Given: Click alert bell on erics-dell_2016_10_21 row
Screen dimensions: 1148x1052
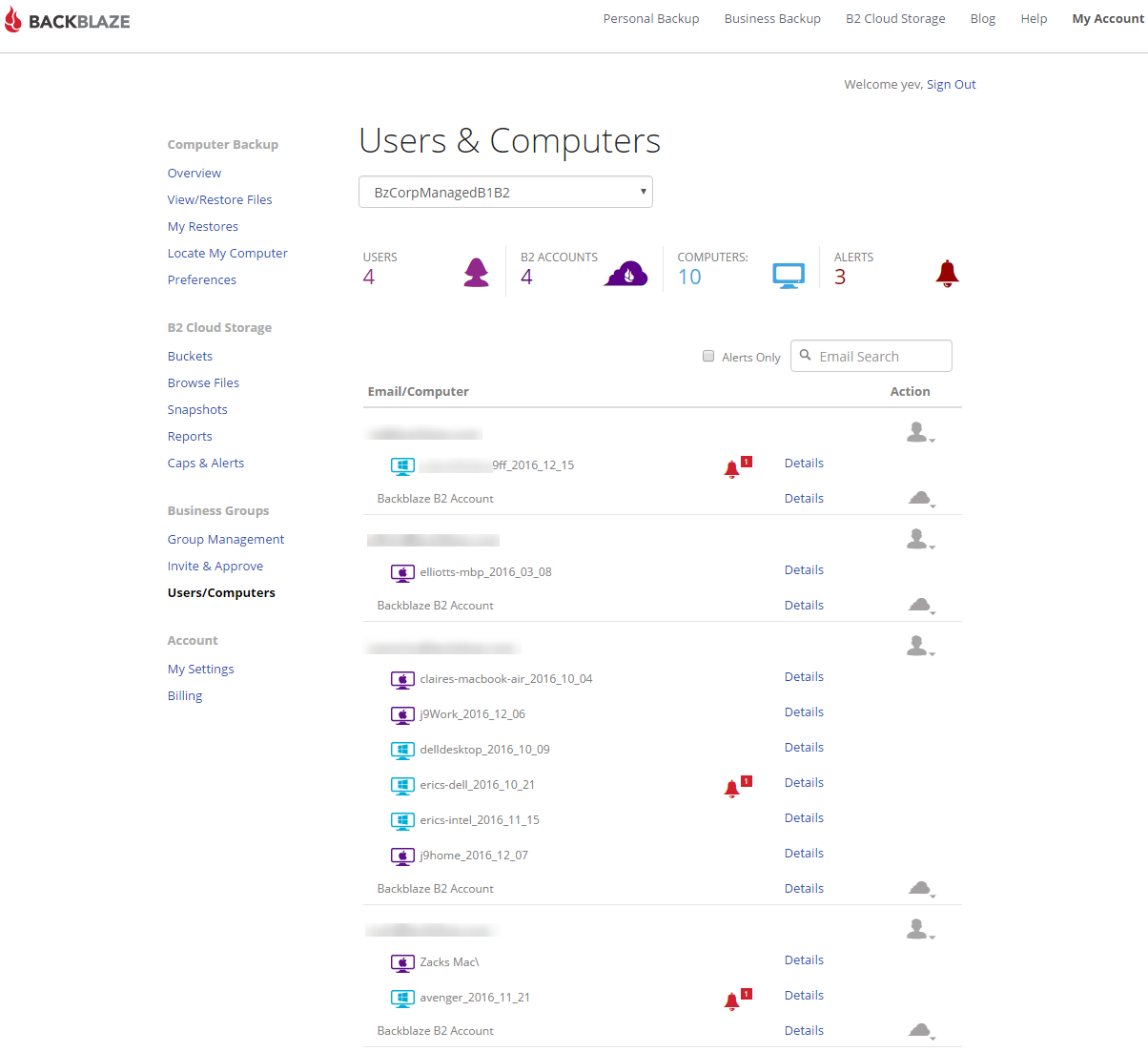Looking at the screenshot, I should (x=732, y=788).
